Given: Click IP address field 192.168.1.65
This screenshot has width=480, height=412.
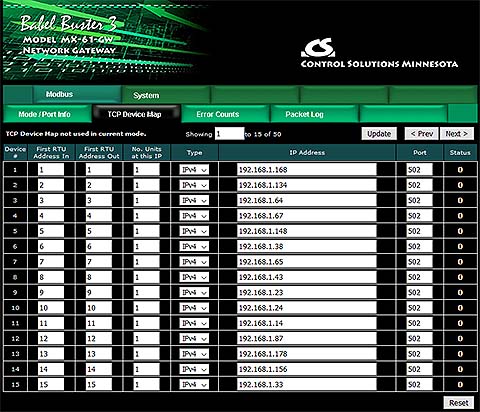Looking at the screenshot, I should (307, 262).
